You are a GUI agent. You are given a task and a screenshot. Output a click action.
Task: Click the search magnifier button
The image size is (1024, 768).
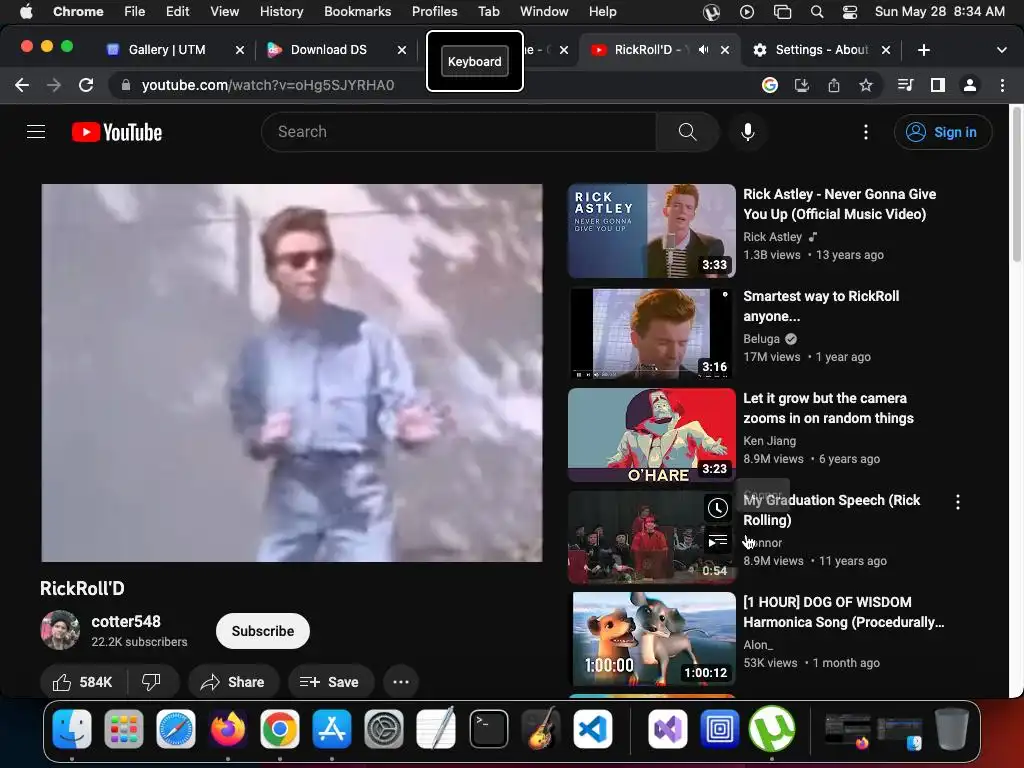click(687, 132)
